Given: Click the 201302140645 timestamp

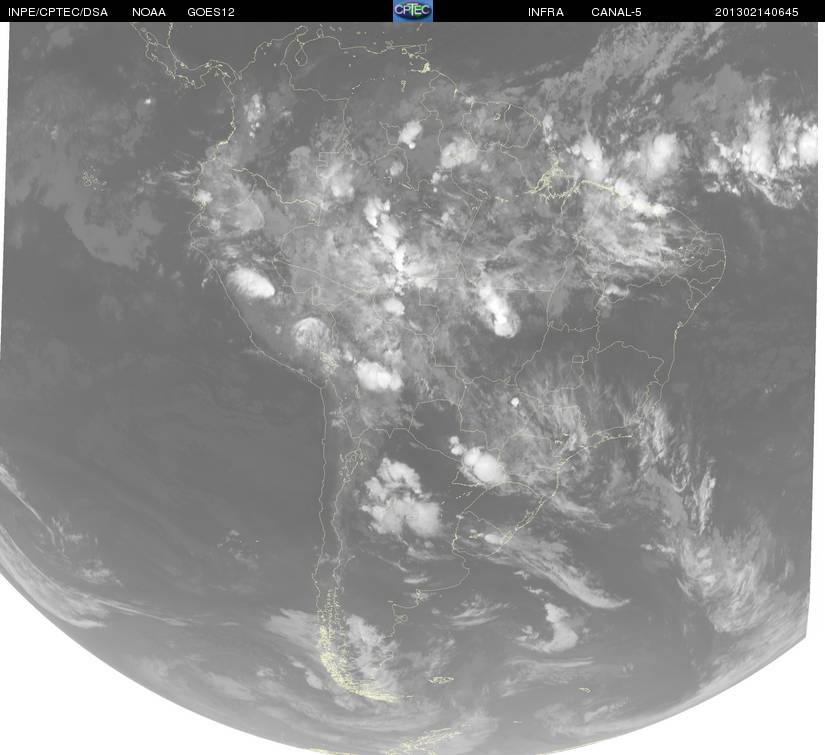Looking at the screenshot, I should (x=757, y=12).
